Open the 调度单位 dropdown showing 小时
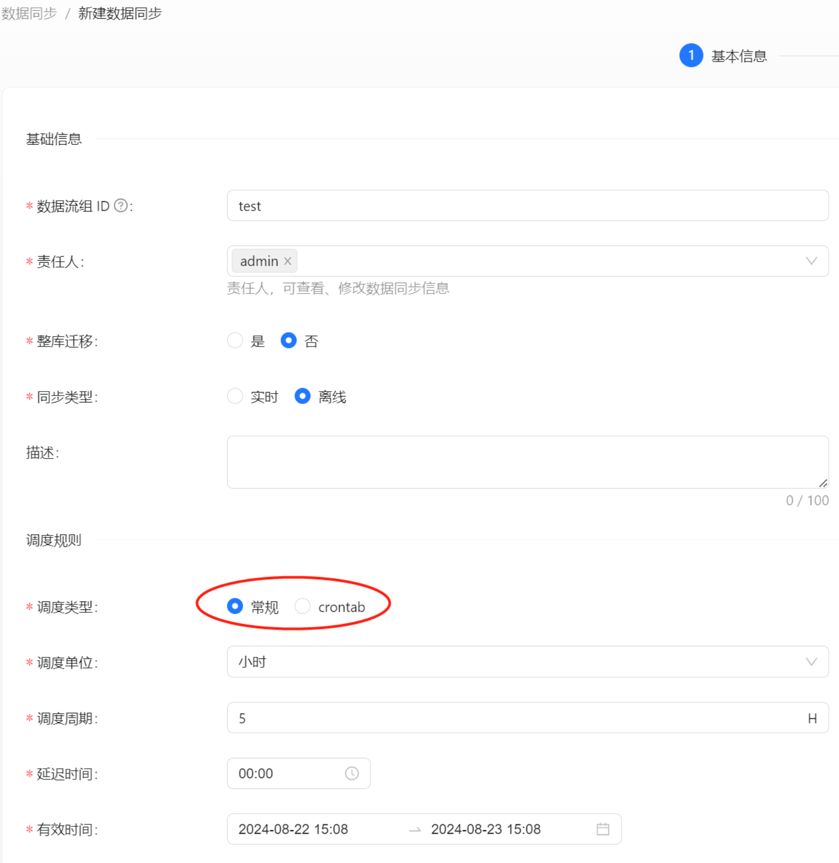This screenshot has width=839, height=863. tap(527, 662)
